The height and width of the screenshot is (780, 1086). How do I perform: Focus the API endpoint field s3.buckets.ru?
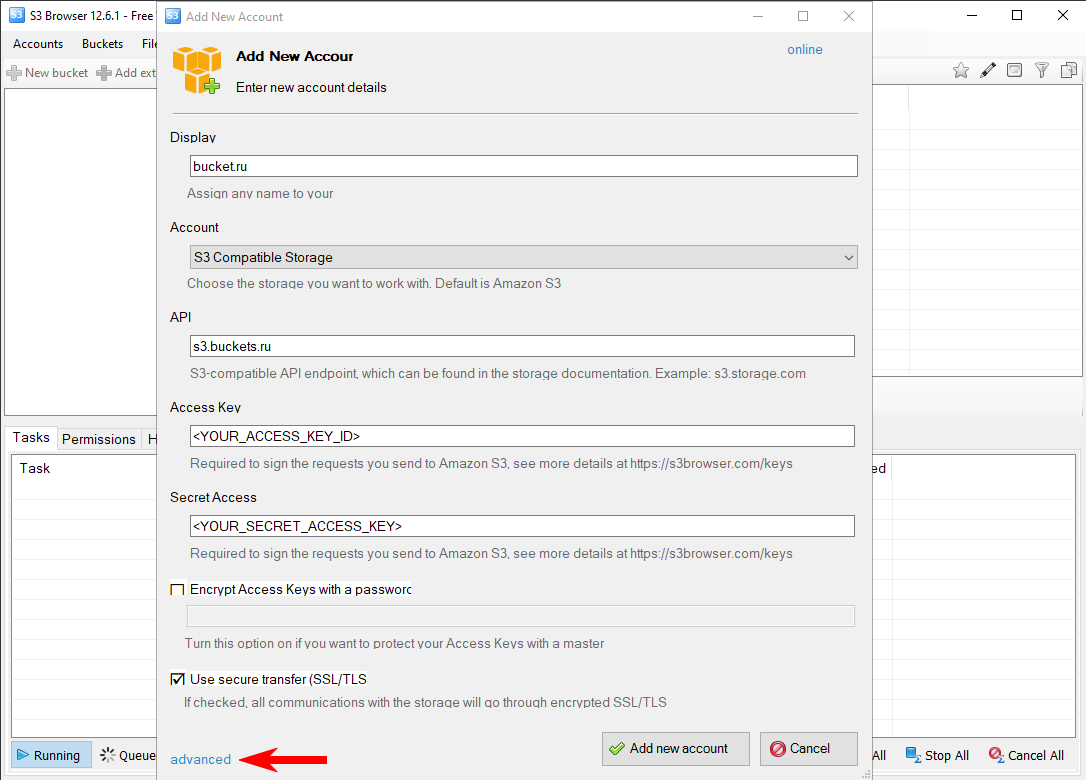[x=522, y=346]
